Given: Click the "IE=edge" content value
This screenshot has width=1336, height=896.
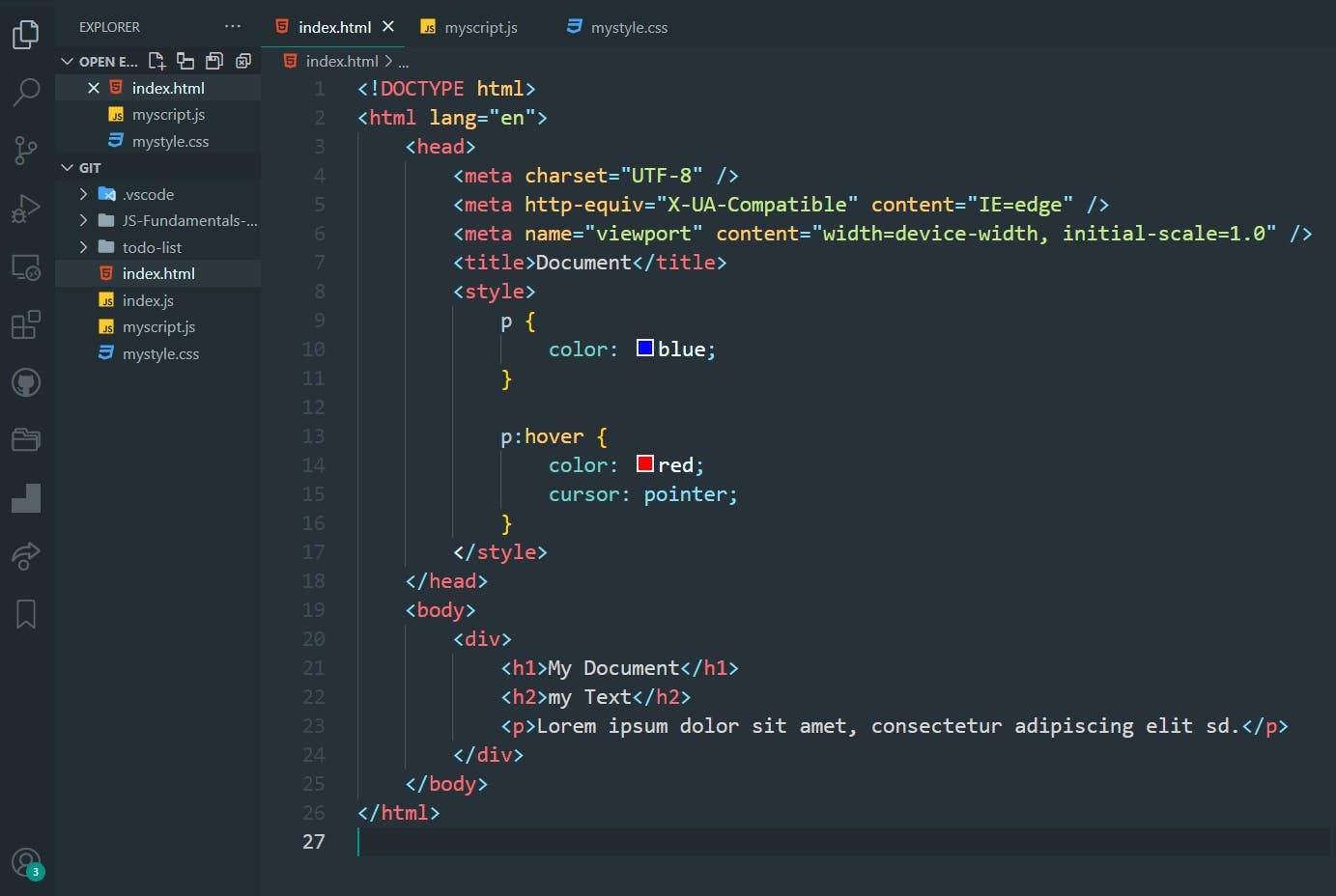Looking at the screenshot, I should [1020, 205].
